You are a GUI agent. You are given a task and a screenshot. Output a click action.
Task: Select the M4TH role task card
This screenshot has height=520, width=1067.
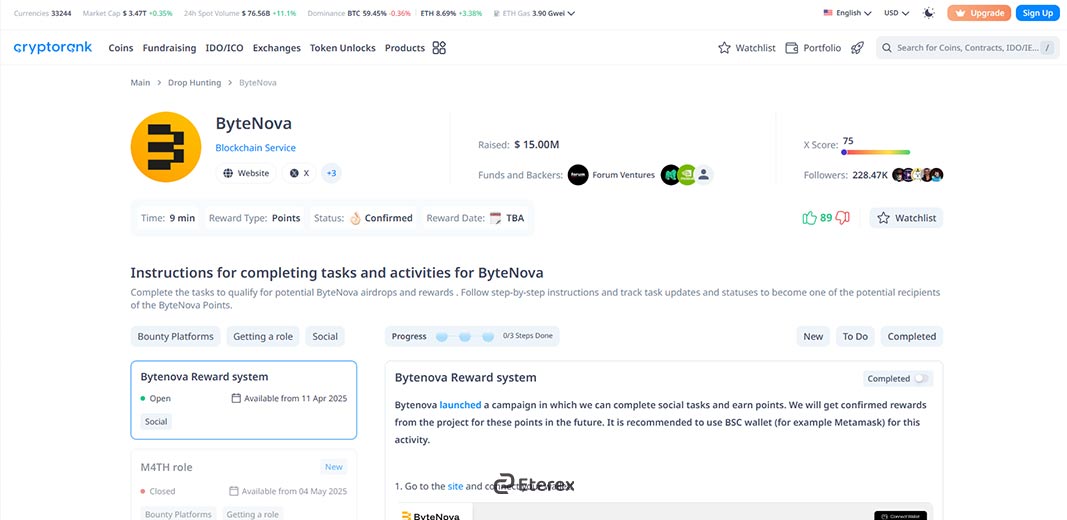[x=244, y=484]
